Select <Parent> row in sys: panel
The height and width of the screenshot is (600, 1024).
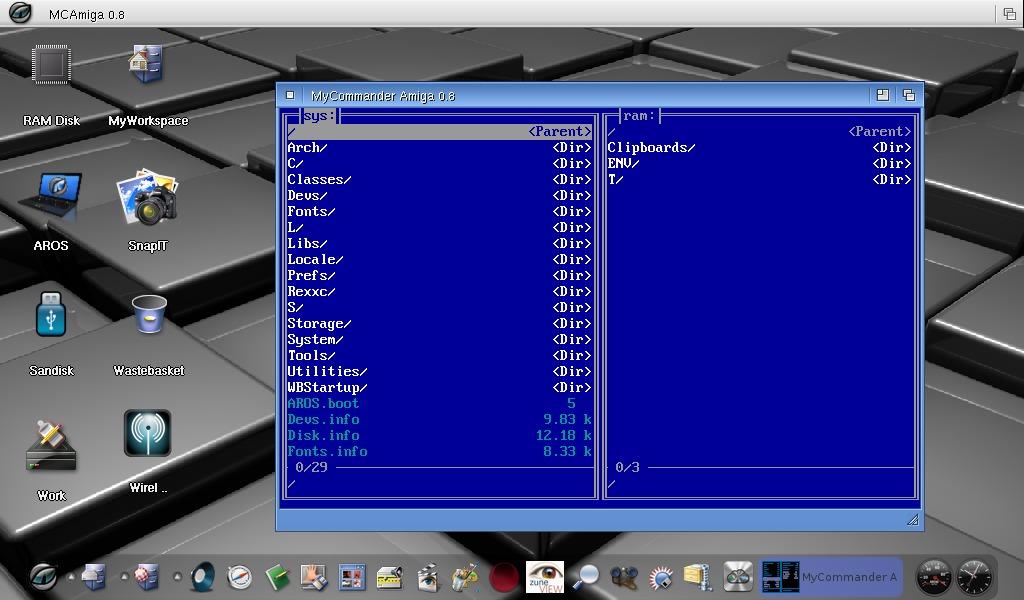click(440, 132)
